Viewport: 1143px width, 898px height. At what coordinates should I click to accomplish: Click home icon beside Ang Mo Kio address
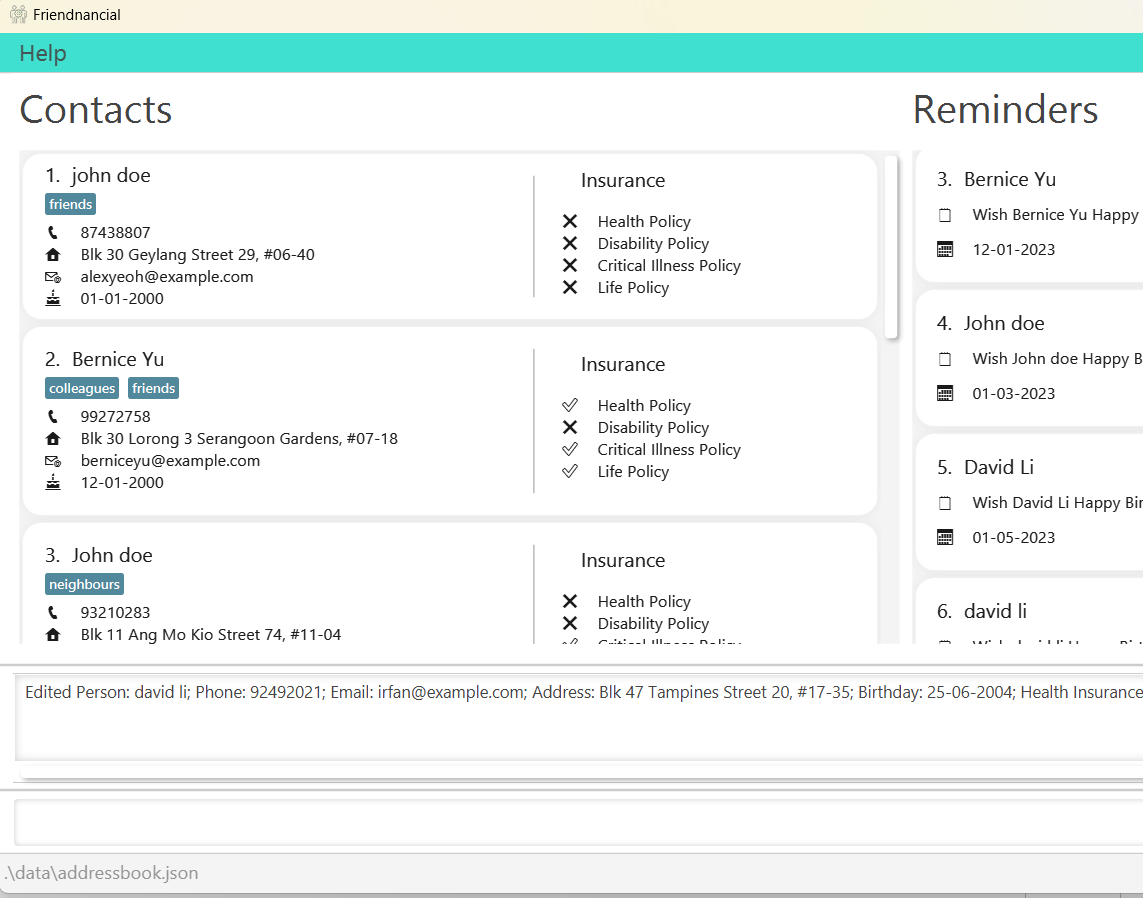point(52,634)
